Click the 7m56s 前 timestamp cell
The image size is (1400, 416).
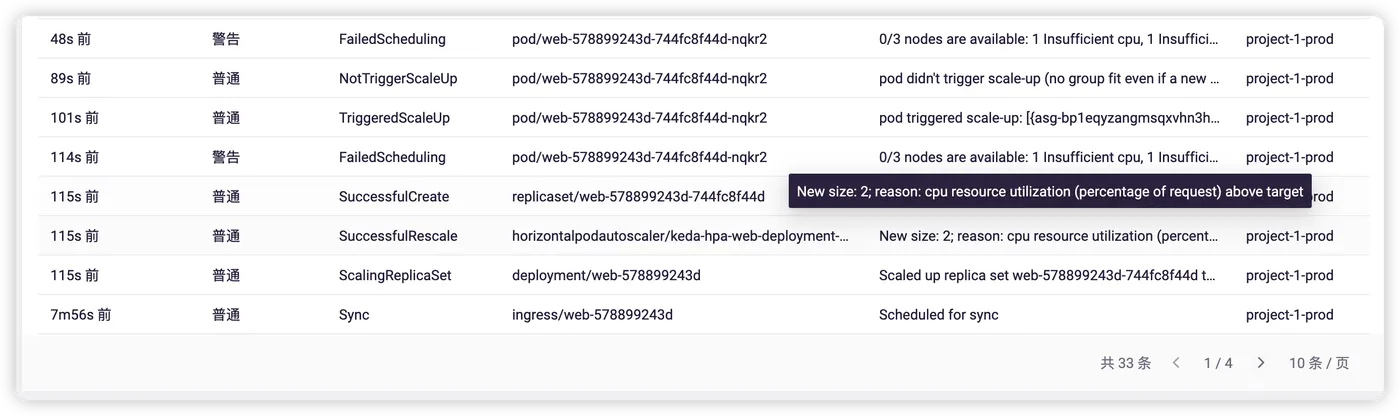click(x=81, y=315)
